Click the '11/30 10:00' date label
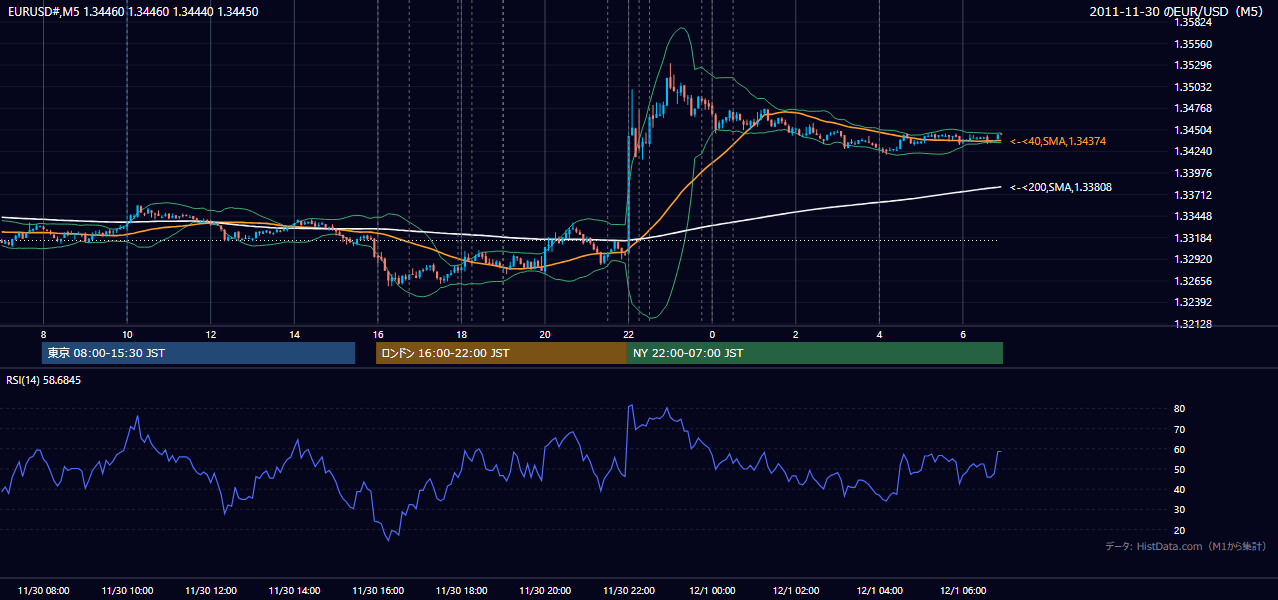 [x=128, y=591]
